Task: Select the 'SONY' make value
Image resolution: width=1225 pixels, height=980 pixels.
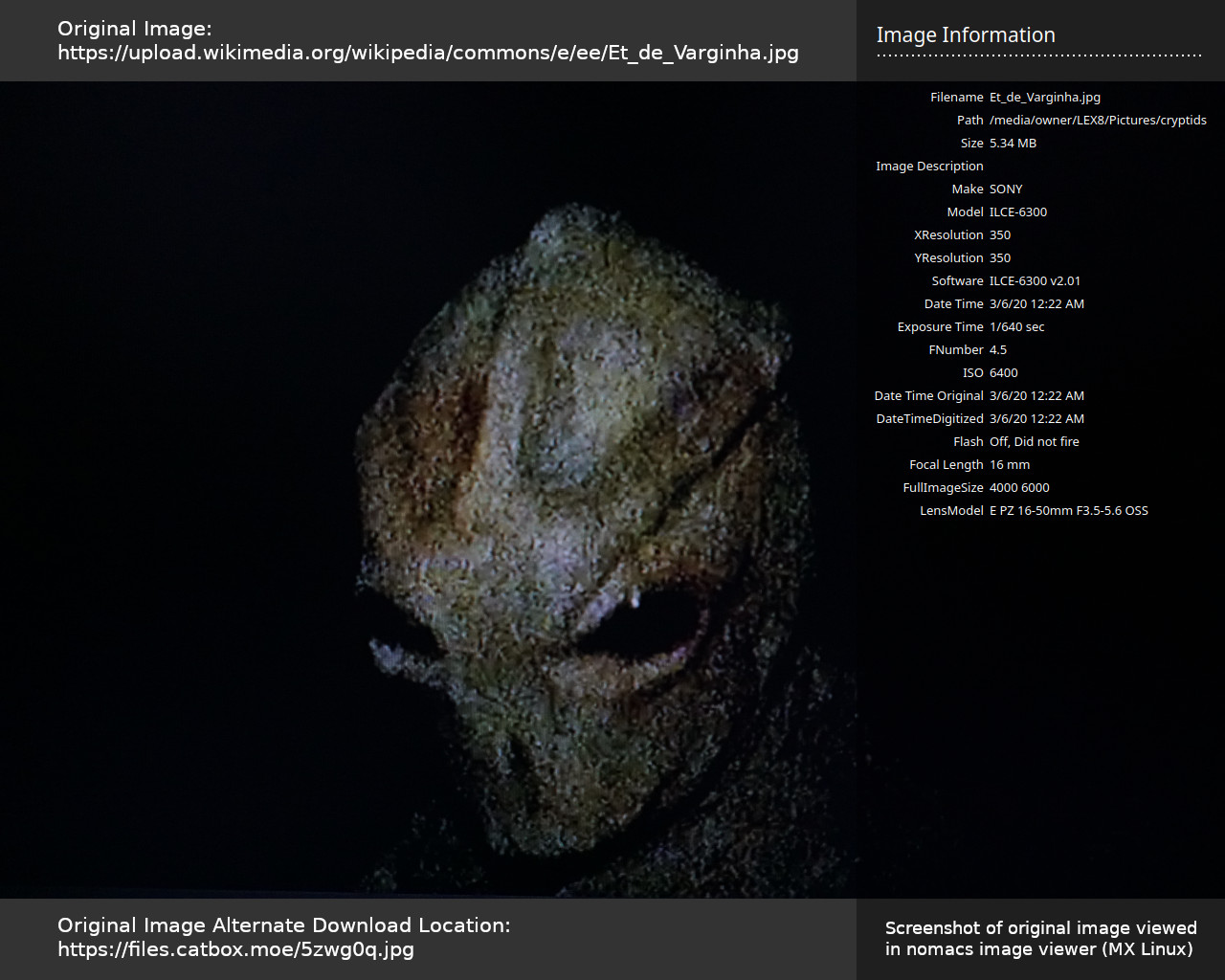Action: pyautogui.click(x=1006, y=189)
